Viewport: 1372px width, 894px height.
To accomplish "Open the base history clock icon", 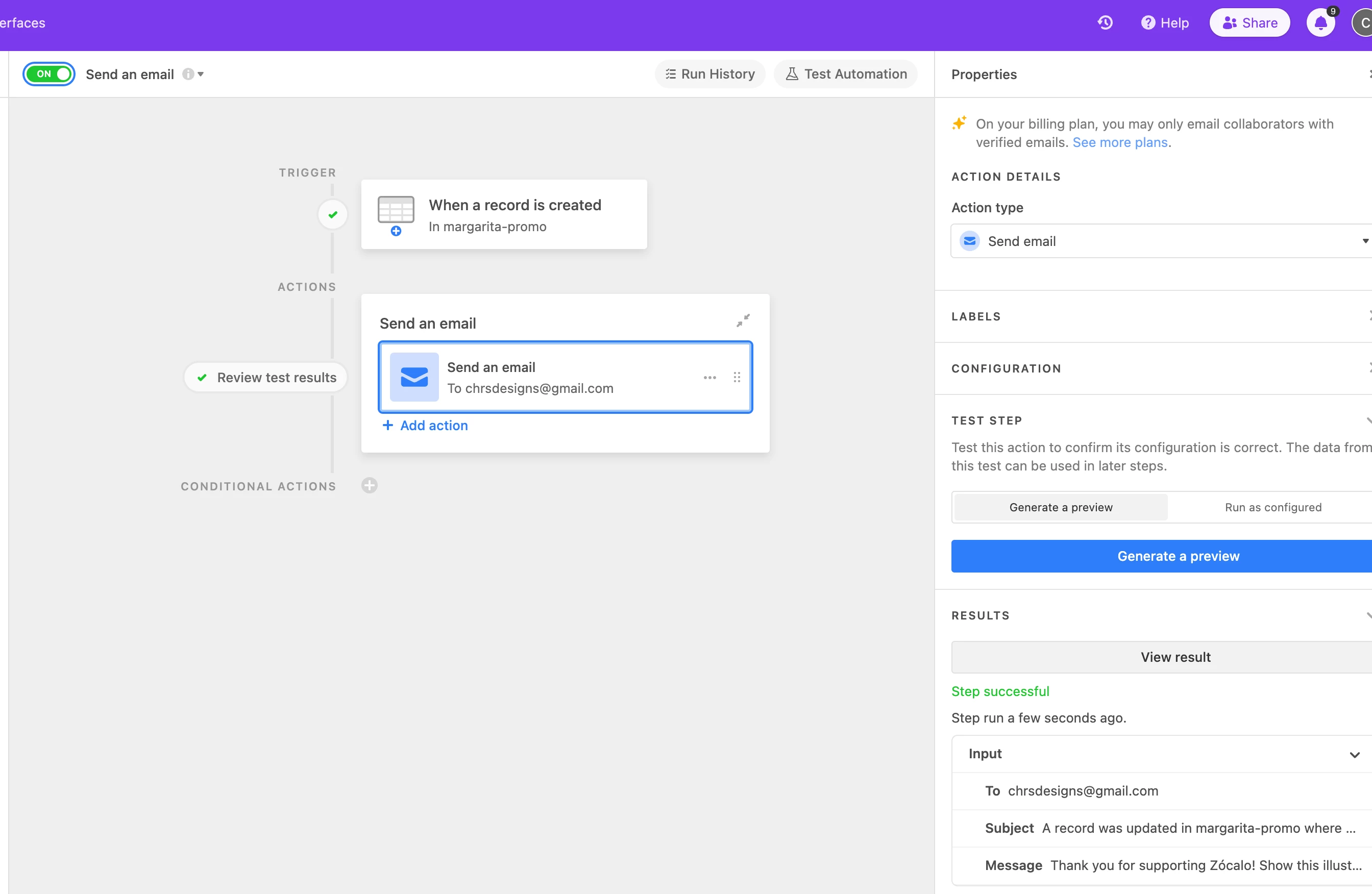I will point(1105,22).
